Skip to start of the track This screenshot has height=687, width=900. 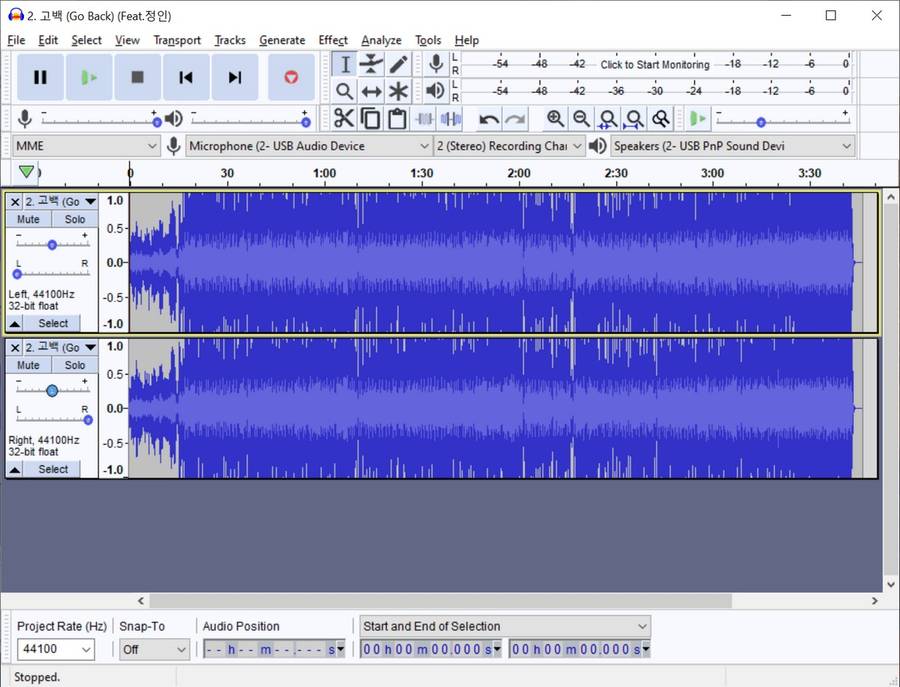click(x=186, y=77)
